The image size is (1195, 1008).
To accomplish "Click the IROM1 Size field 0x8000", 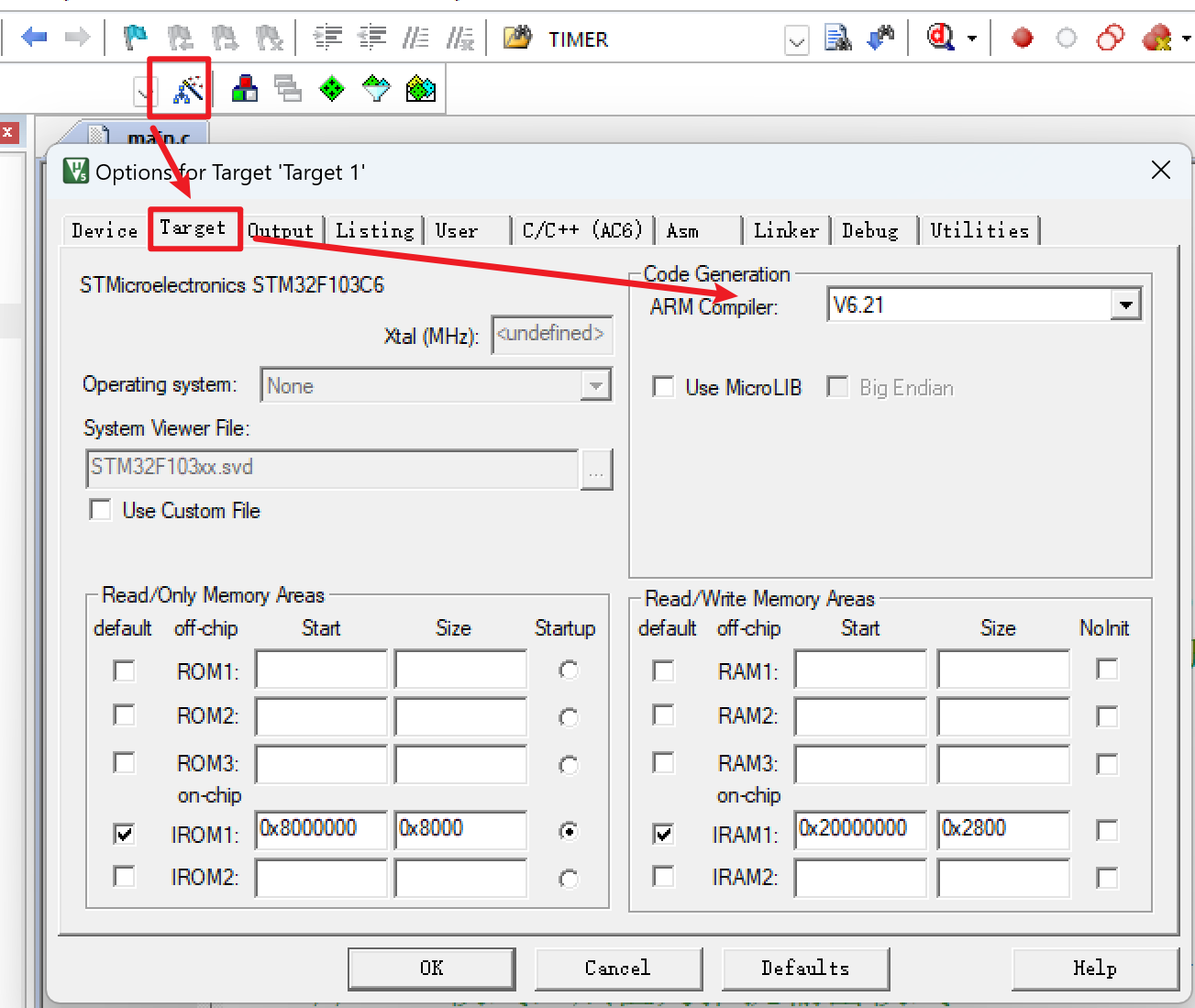I will click(x=460, y=829).
